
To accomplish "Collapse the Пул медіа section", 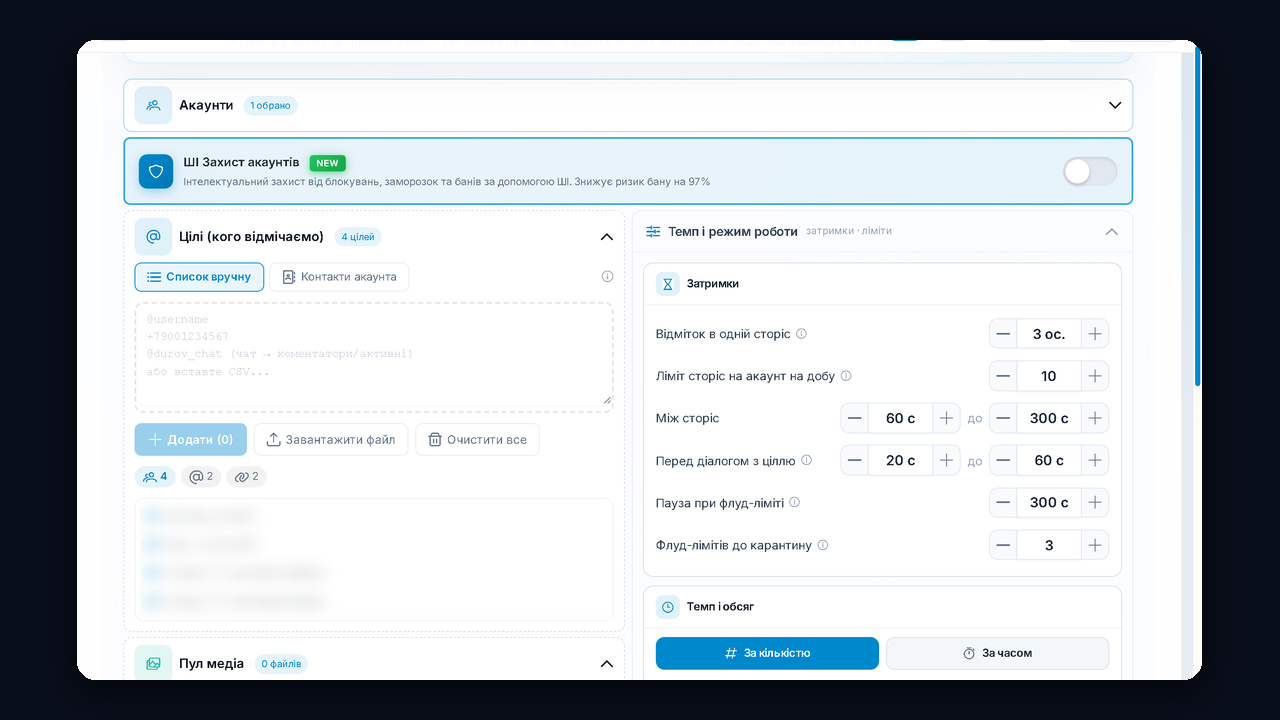I will point(606,664).
